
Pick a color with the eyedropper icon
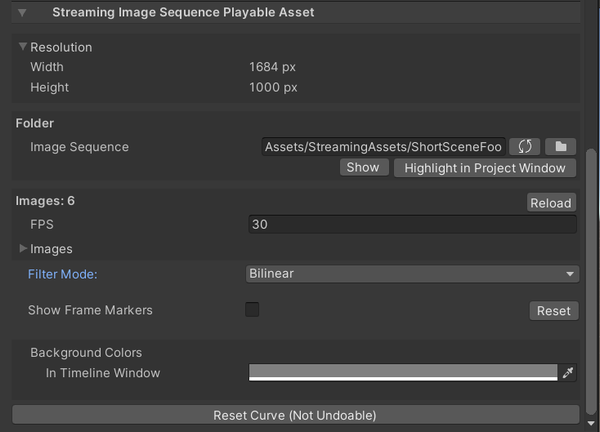click(569, 373)
